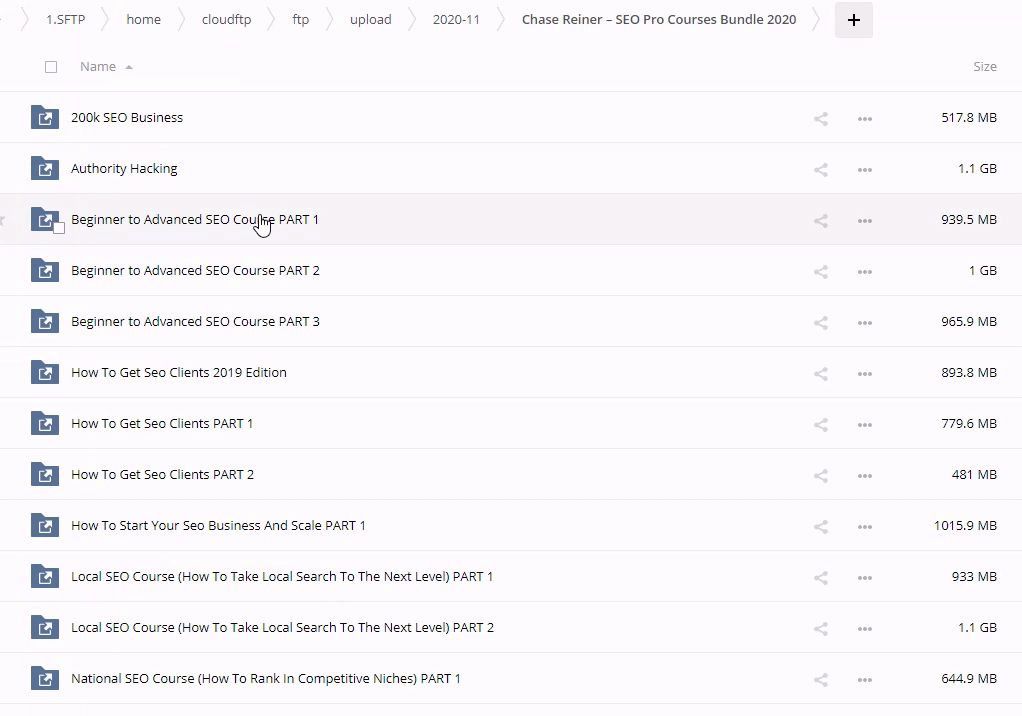This screenshot has width=1022, height=716.
Task: Sort files by Size column header
Action: pos(984,67)
